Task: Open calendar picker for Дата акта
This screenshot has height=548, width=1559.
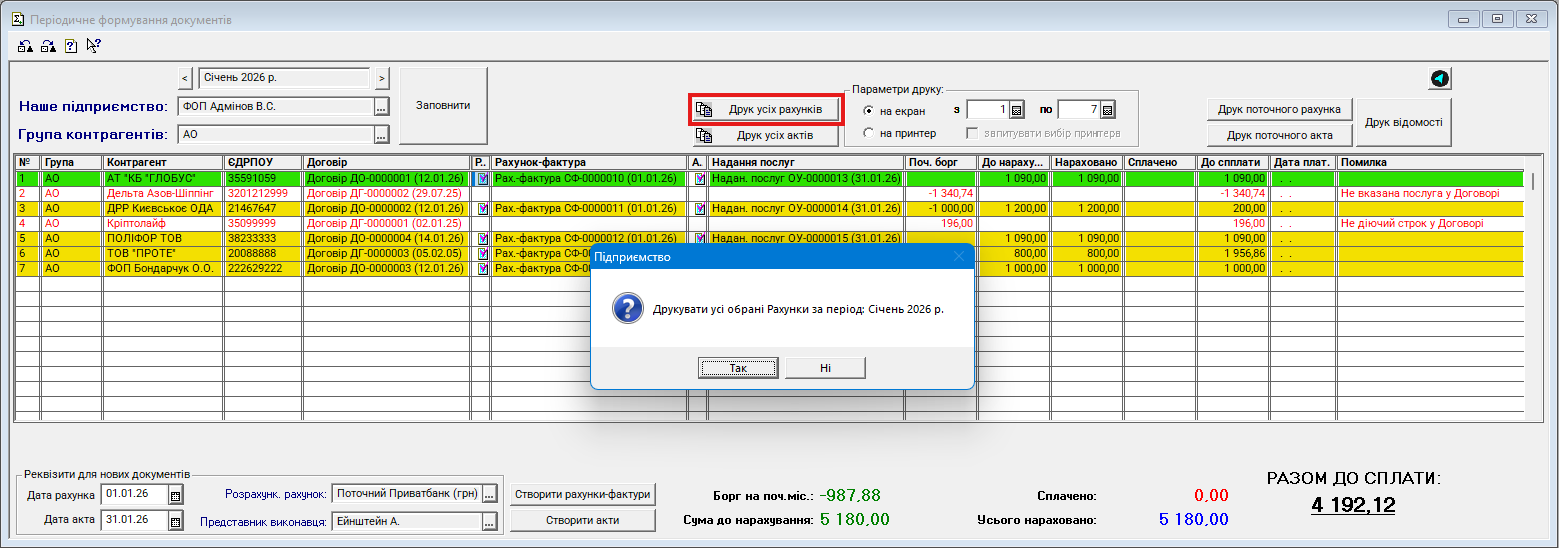Action: coord(176,520)
